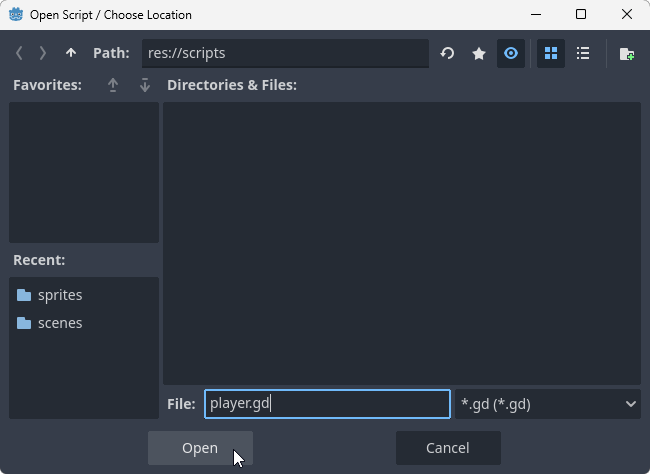Select the scenes recent folder
This screenshot has width=650, height=474.
click(60, 323)
